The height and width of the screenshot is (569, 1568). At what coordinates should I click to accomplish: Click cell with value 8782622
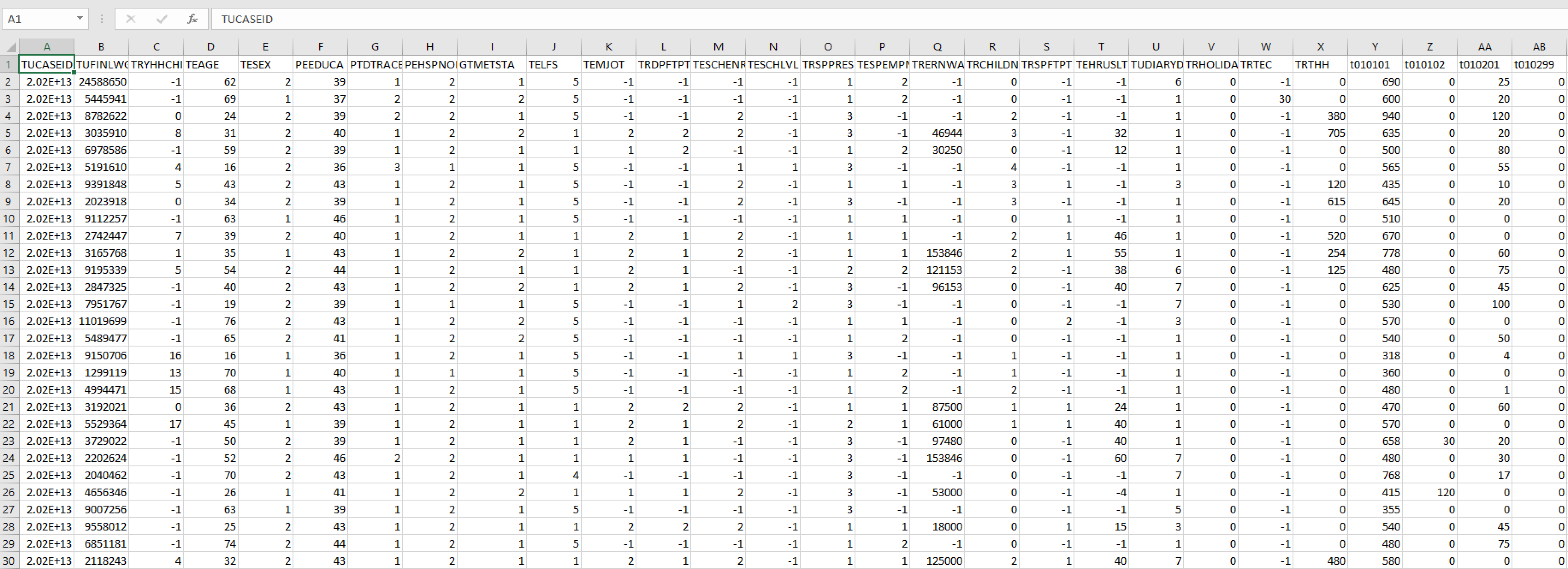coord(101,116)
